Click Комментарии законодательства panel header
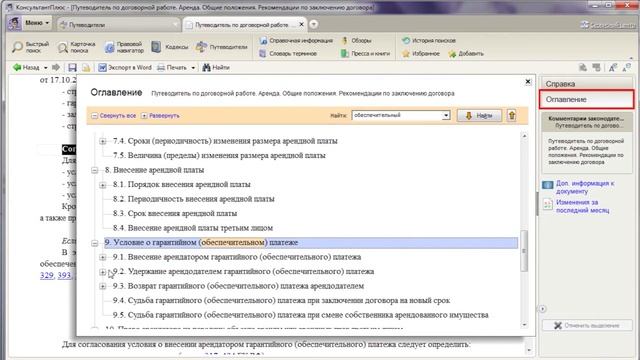 [587, 122]
